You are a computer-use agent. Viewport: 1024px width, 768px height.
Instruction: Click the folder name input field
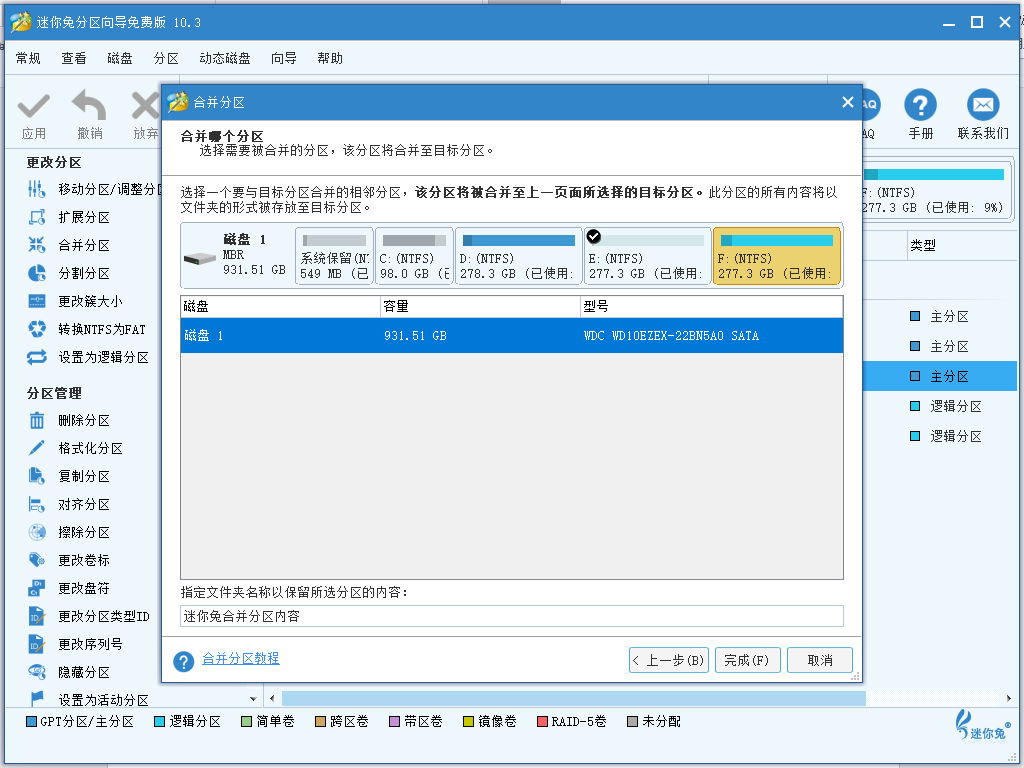pos(511,616)
